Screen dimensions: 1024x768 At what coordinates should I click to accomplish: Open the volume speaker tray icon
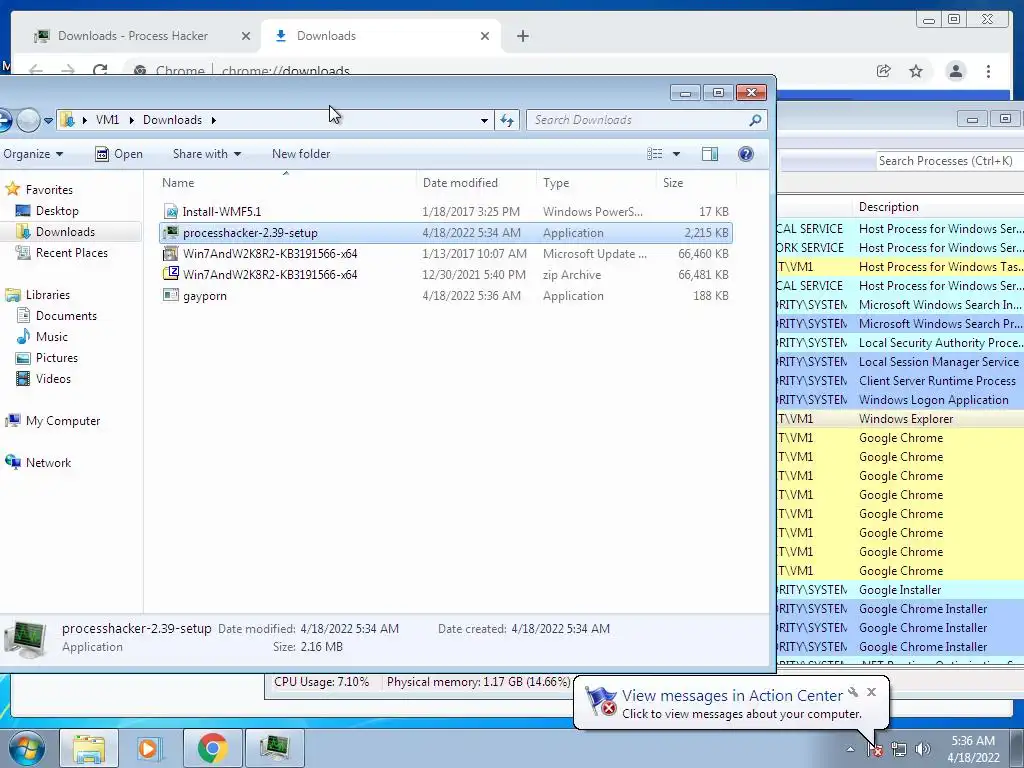pyautogui.click(x=922, y=750)
